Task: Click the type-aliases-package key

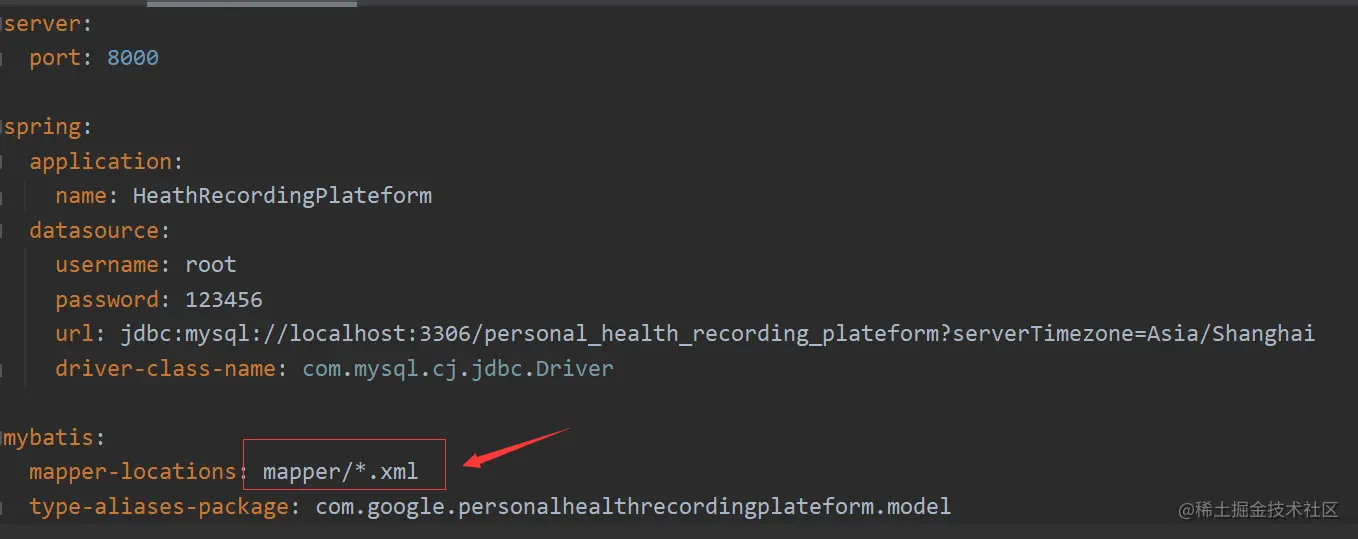Action: [159, 507]
